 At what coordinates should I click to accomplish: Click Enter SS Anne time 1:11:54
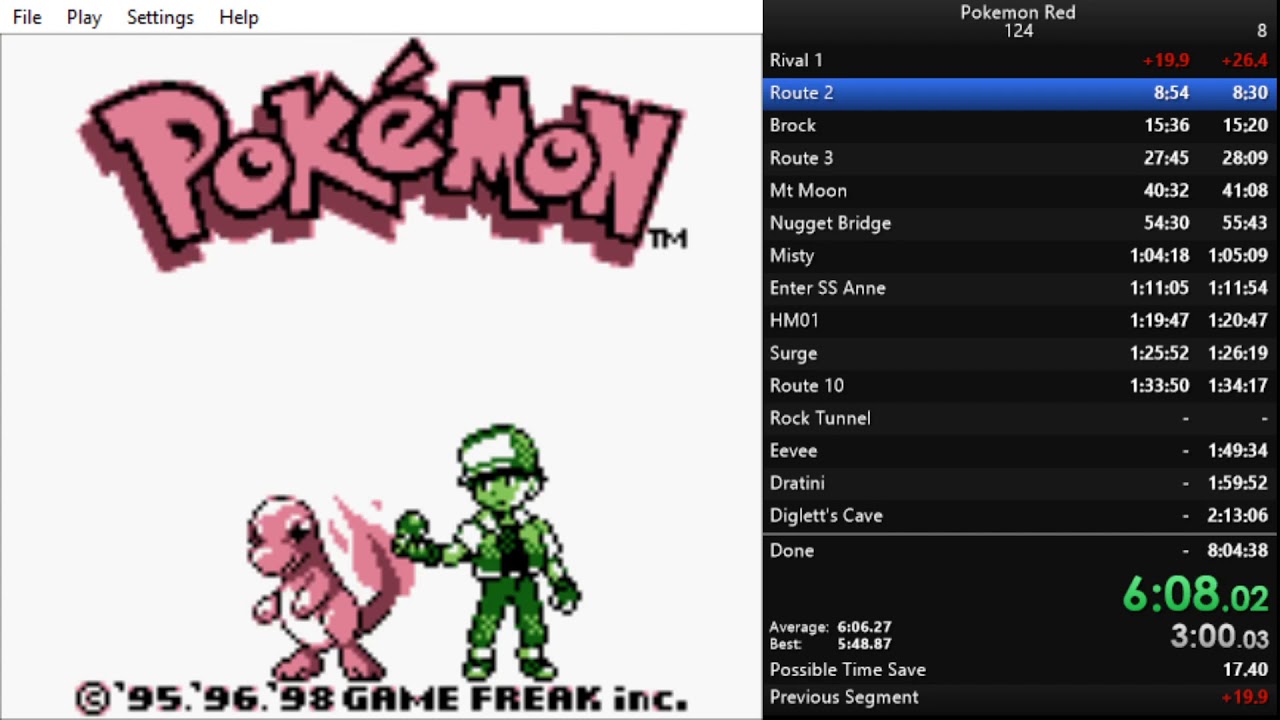coord(1238,288)
